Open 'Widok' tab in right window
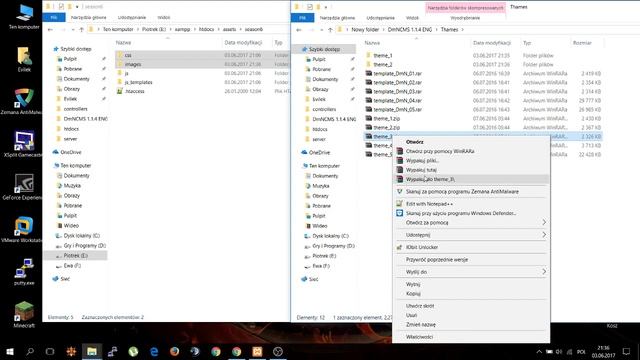 (x=412, y=18)
